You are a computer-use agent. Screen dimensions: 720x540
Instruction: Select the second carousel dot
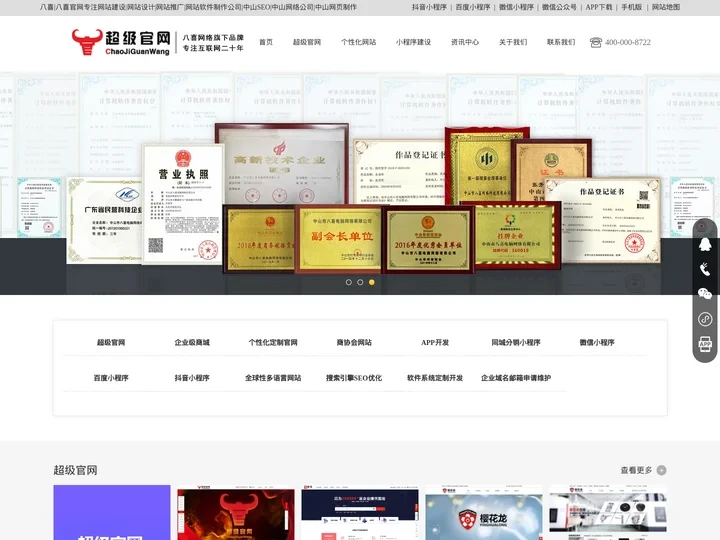(360, 282)
